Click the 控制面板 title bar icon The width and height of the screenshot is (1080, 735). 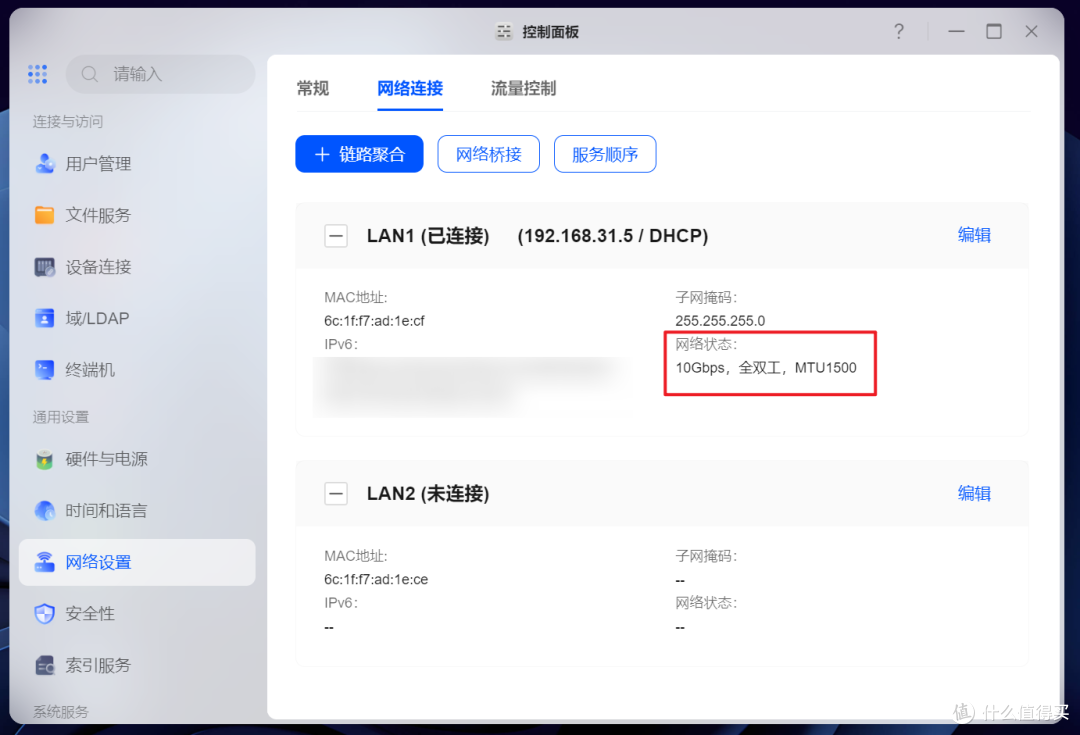coord(504,32)
